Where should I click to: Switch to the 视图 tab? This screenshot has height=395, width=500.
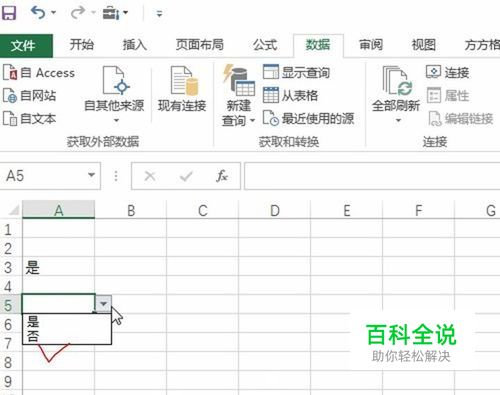423,45
